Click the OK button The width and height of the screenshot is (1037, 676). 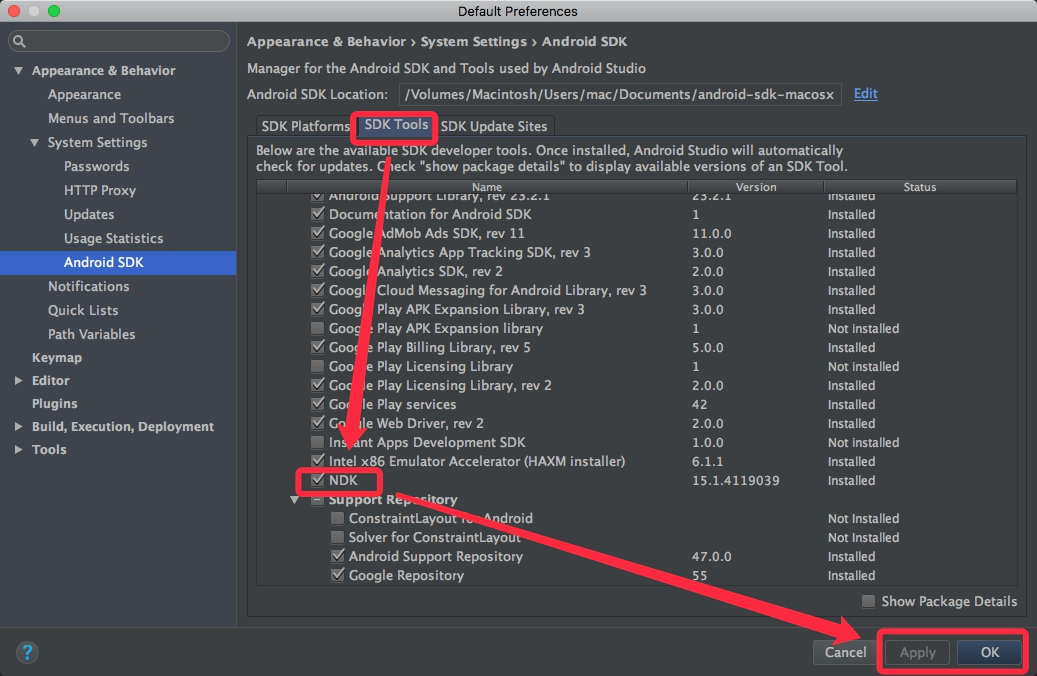coord(989,652)
